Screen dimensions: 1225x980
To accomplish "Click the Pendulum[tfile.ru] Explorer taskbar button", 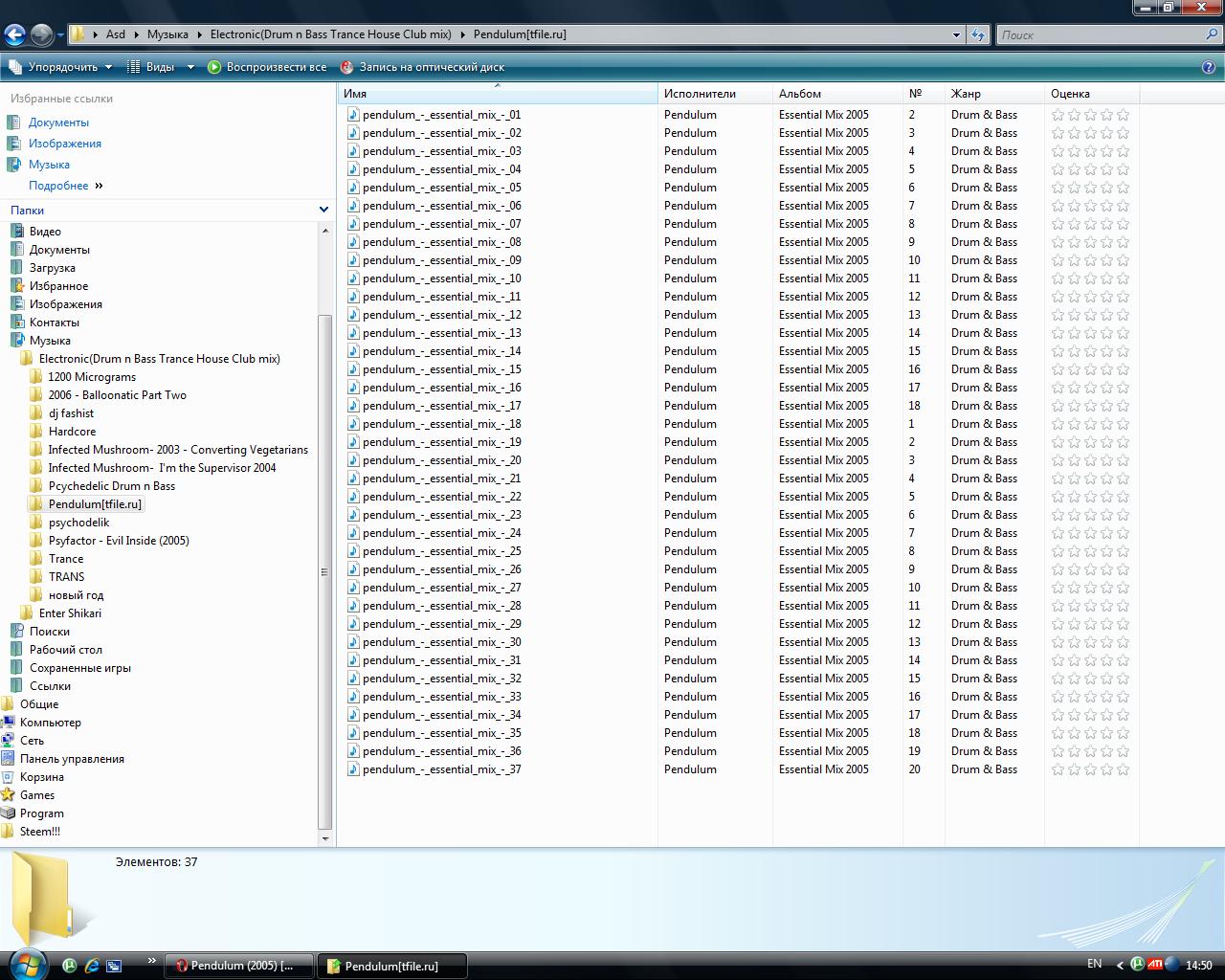I will [392, 966].
